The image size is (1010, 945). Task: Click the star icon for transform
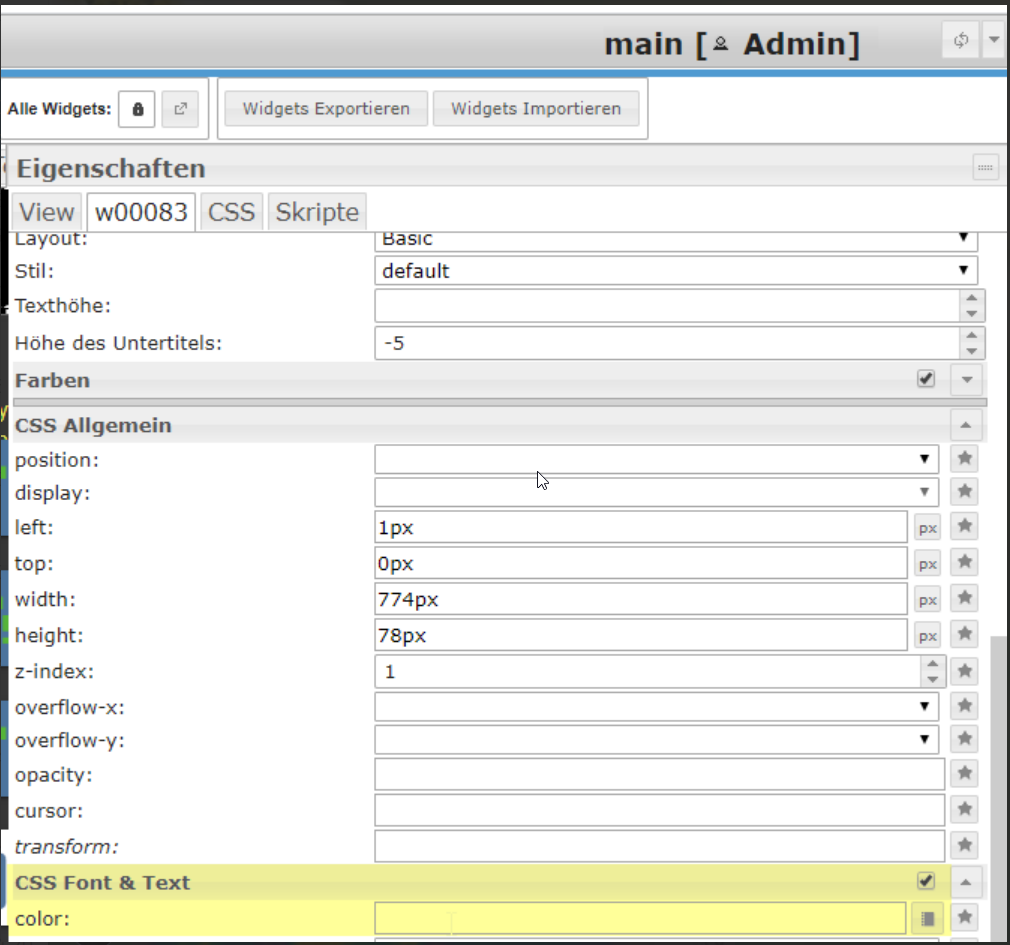(964, 845)
